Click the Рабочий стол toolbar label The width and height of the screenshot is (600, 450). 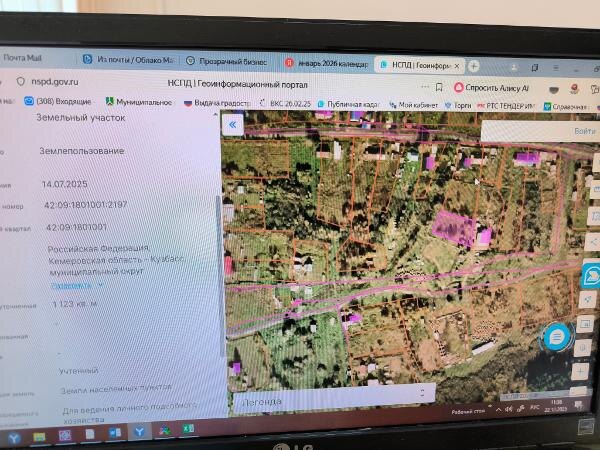(468, 411)
